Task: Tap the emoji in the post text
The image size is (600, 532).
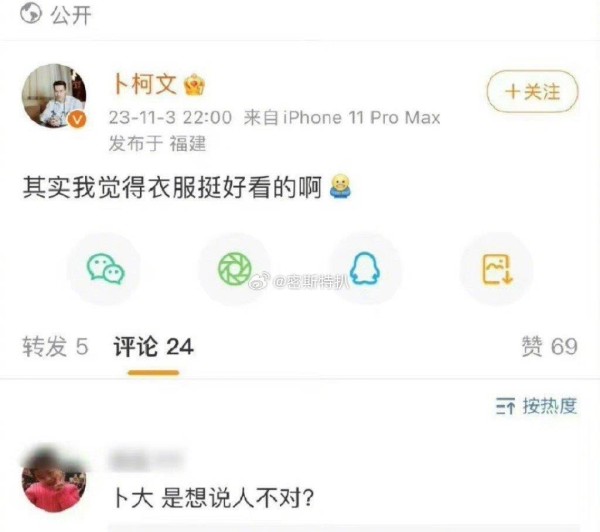Action: [340, 187]
